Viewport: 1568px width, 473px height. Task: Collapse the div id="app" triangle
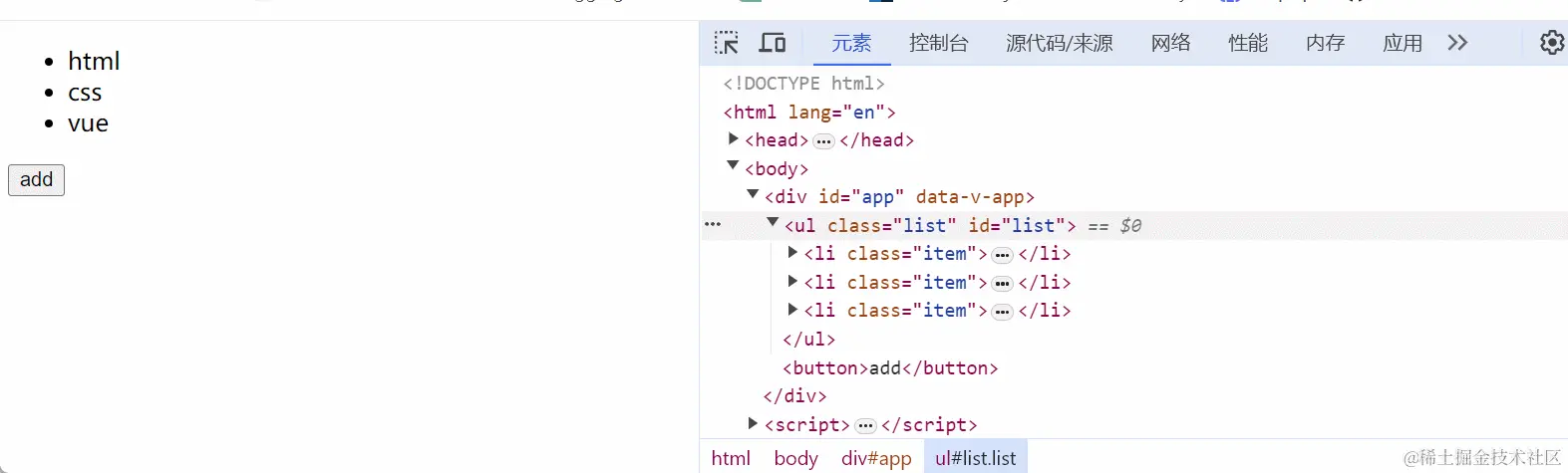pyautogui.click(x=754, y=195)
